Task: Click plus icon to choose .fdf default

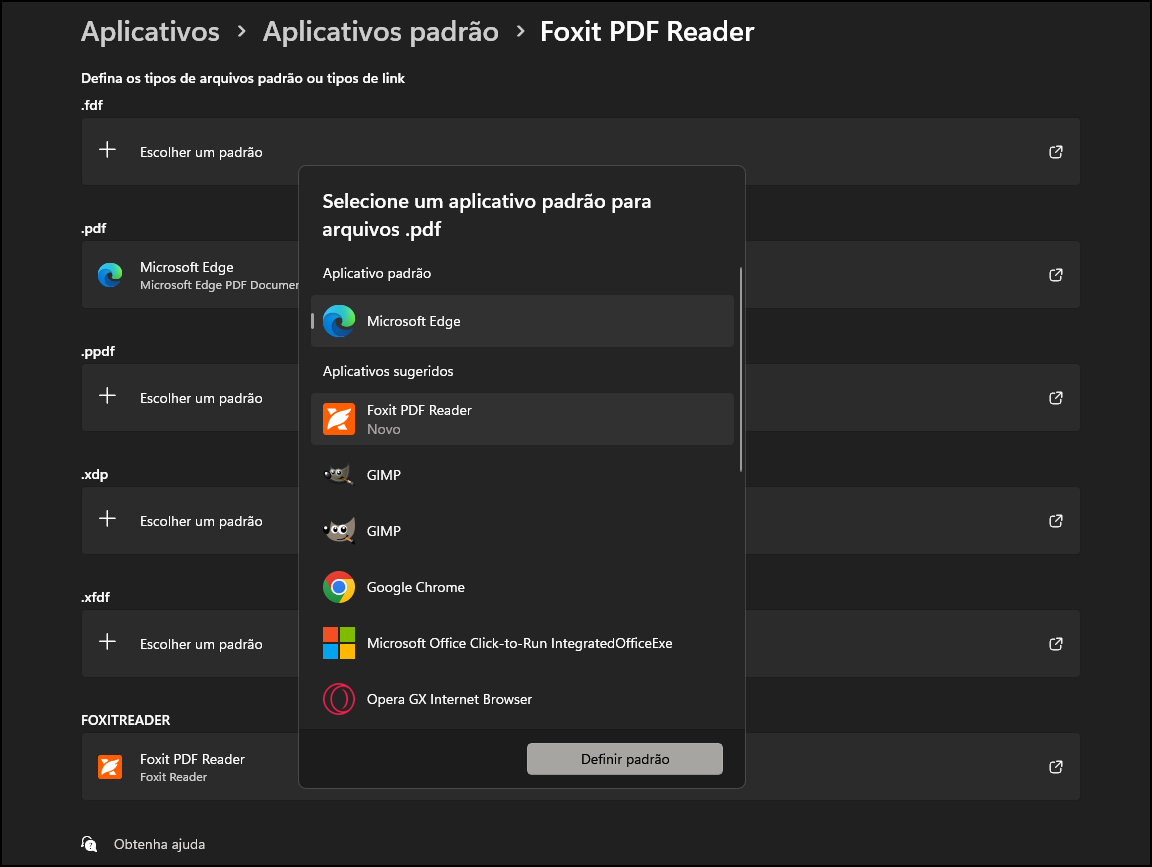Action: (108, 151)
